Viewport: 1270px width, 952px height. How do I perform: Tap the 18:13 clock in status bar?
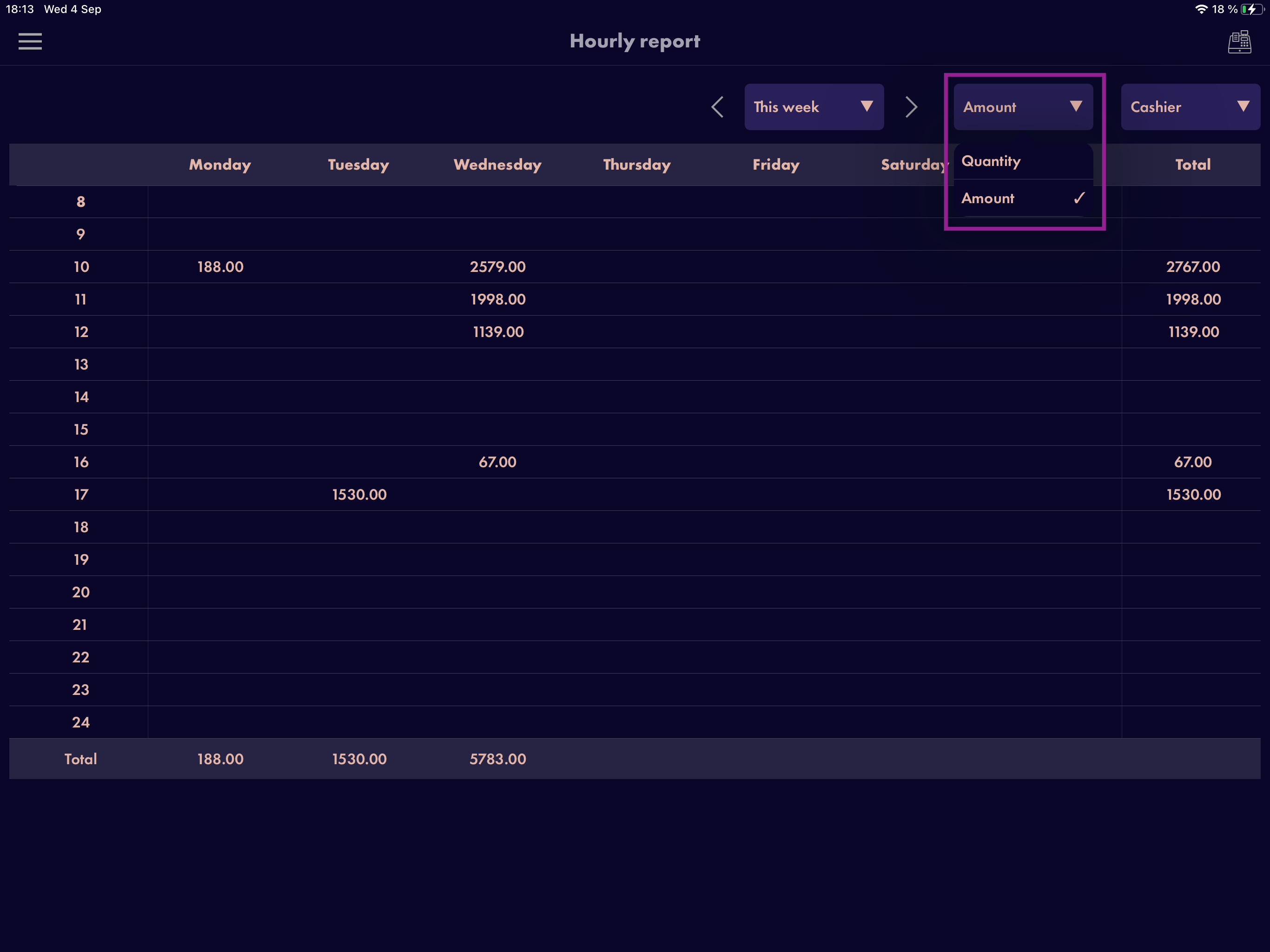[x=20, y=9]
